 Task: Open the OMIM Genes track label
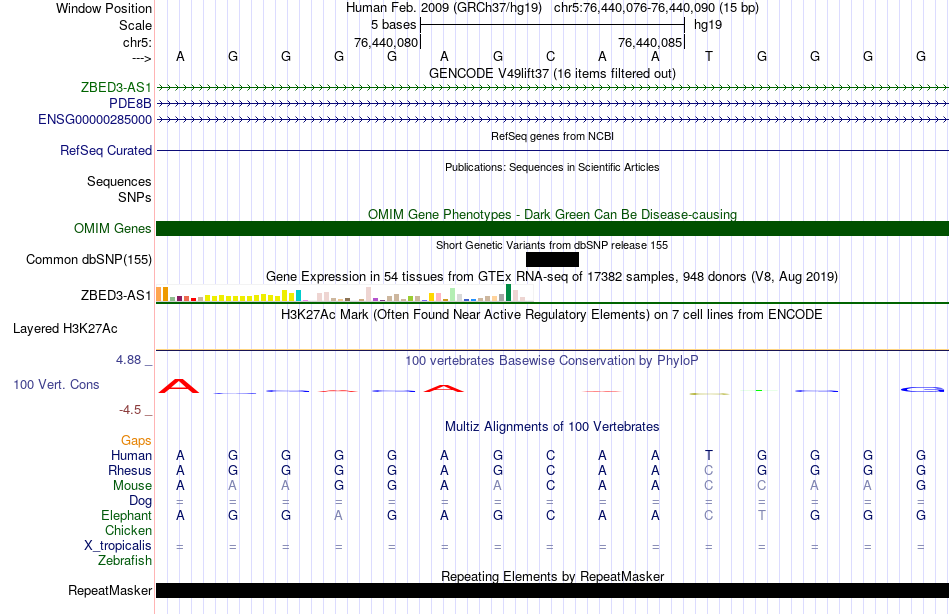pyautogui.click(x=113, y=229)
